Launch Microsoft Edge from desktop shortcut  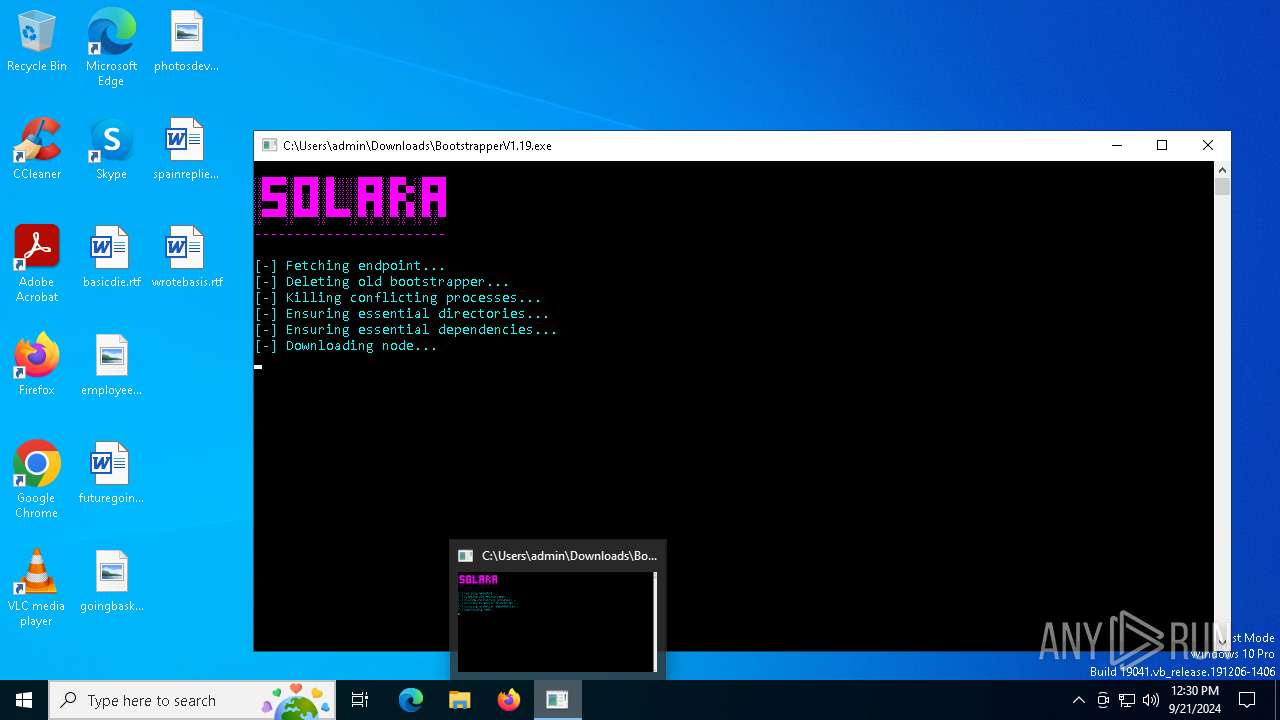(x=111, y=48)
